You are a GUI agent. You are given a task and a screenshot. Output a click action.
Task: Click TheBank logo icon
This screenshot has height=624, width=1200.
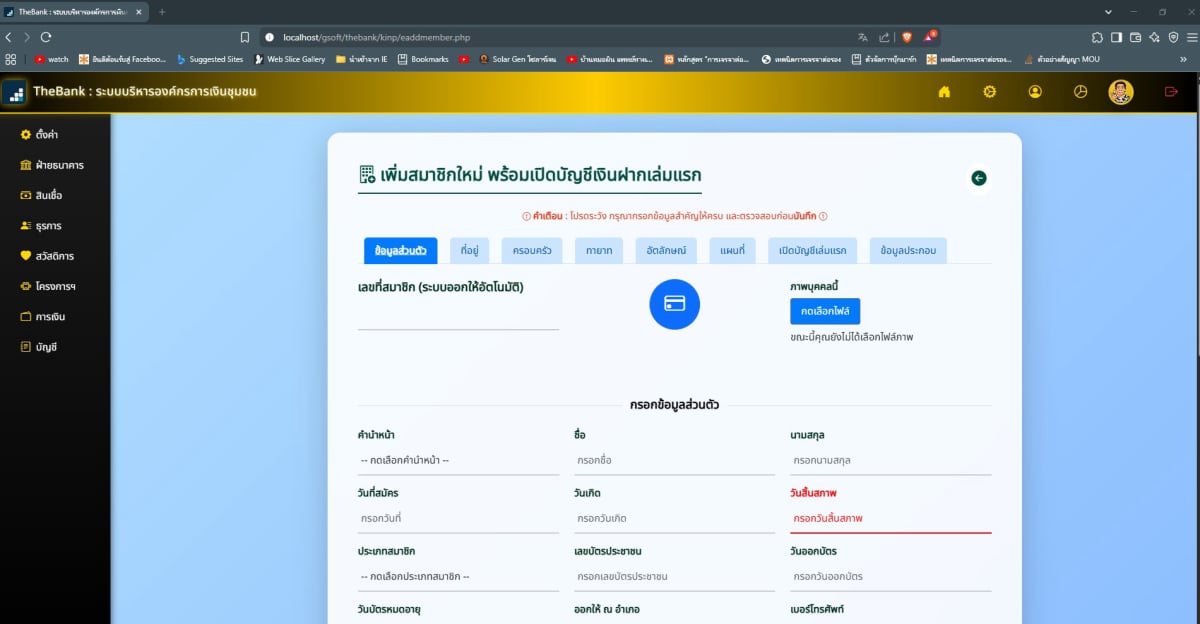pos(14,92)
